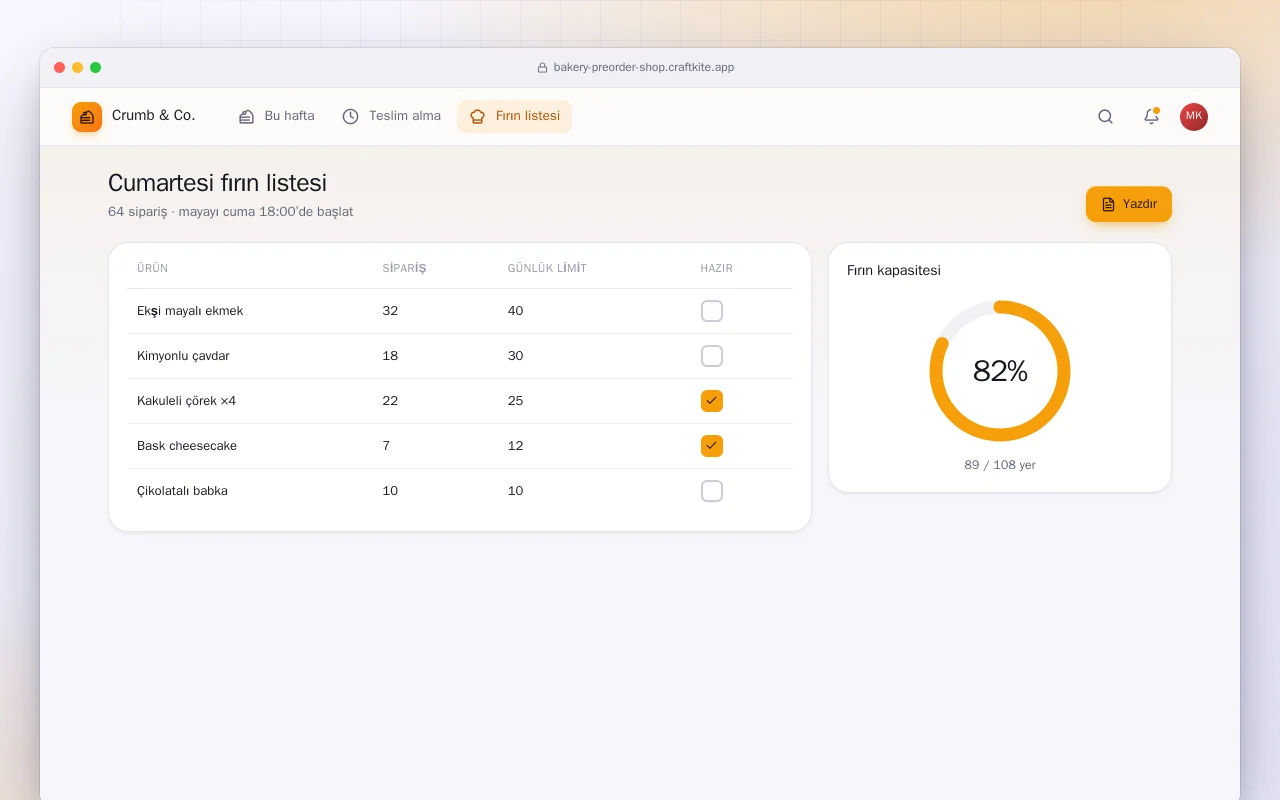
Task: Click the Fırın kapasitesi card title
Action: pos(894,270)
